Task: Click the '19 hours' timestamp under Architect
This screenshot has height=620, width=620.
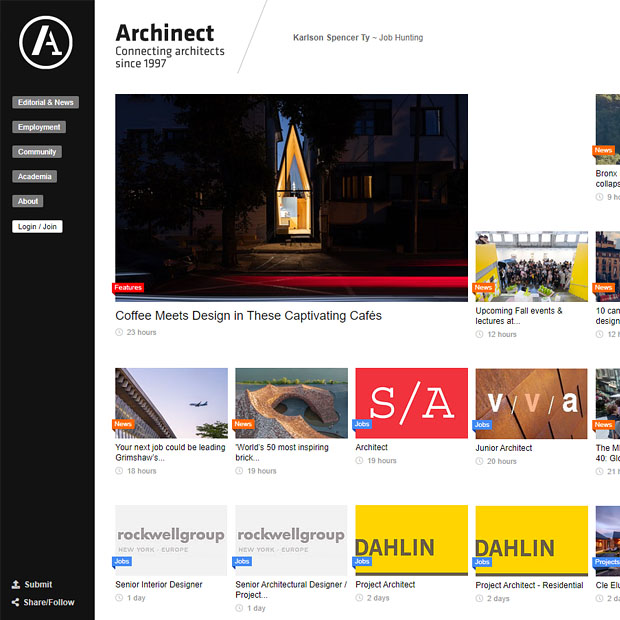Action: pyautogui.click(x=382, y=461)
